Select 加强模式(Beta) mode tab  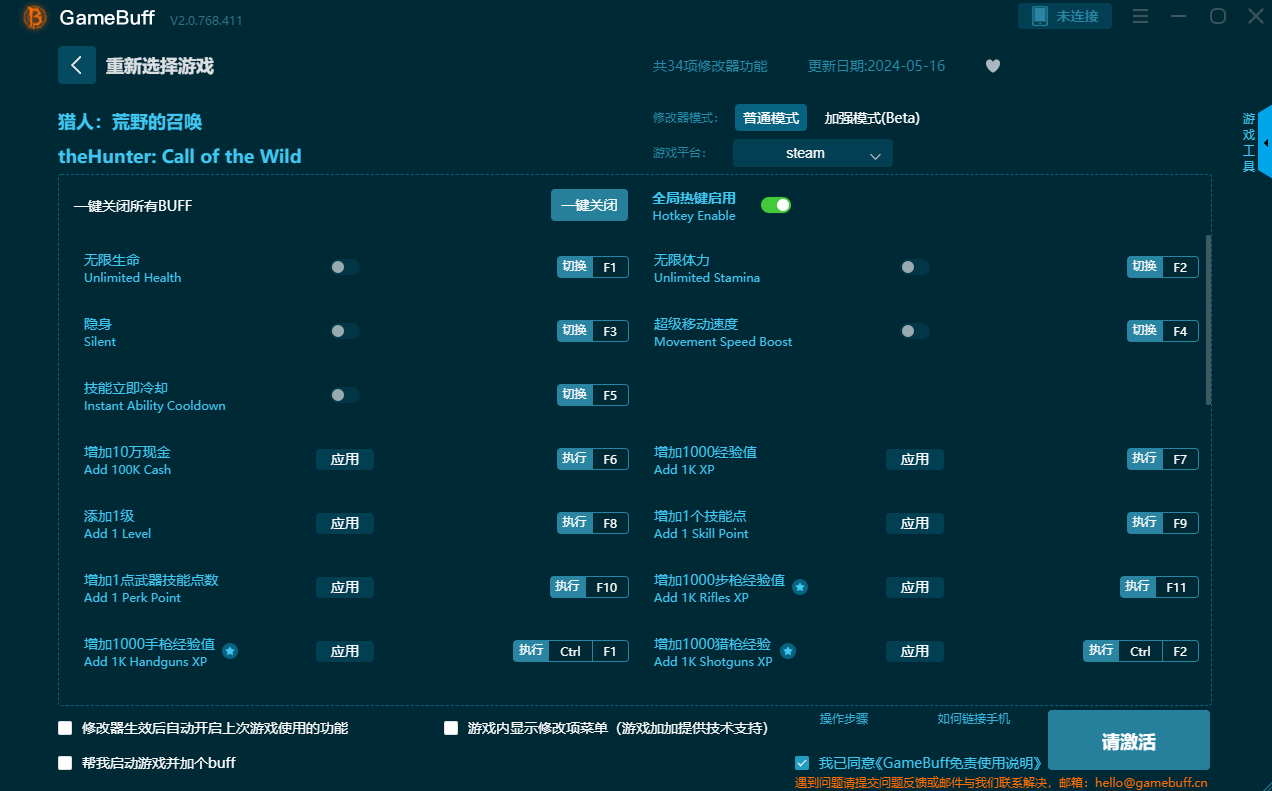872,118
